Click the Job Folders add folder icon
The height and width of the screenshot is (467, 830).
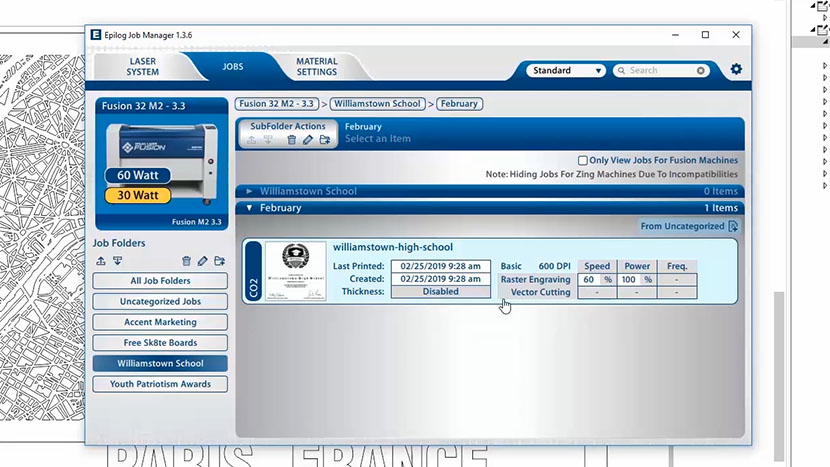(x=219, y=261)
